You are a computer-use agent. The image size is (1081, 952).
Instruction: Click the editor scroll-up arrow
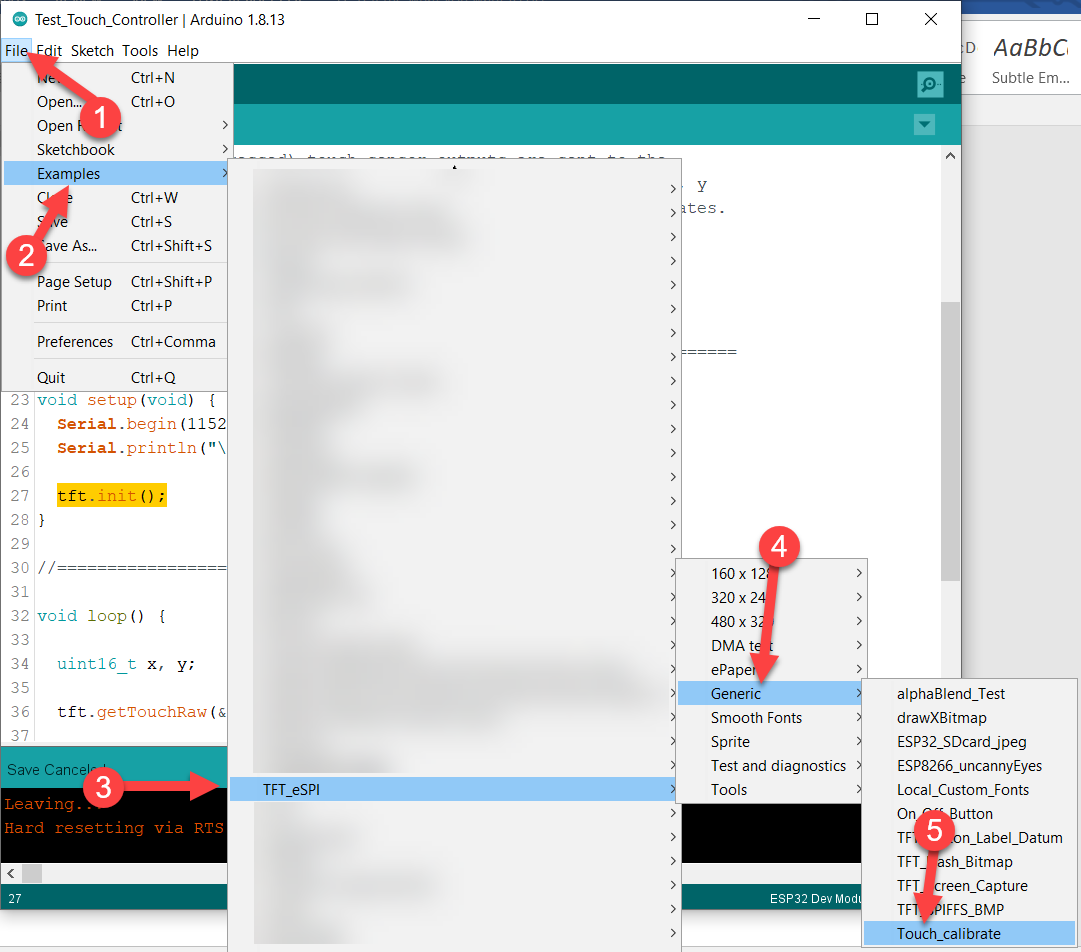coord(950,156)
